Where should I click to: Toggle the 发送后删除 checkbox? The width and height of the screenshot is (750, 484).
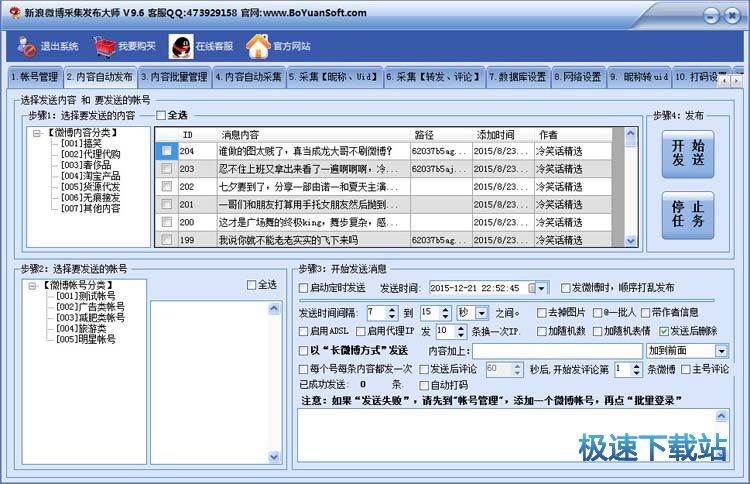tap(664, 331)
